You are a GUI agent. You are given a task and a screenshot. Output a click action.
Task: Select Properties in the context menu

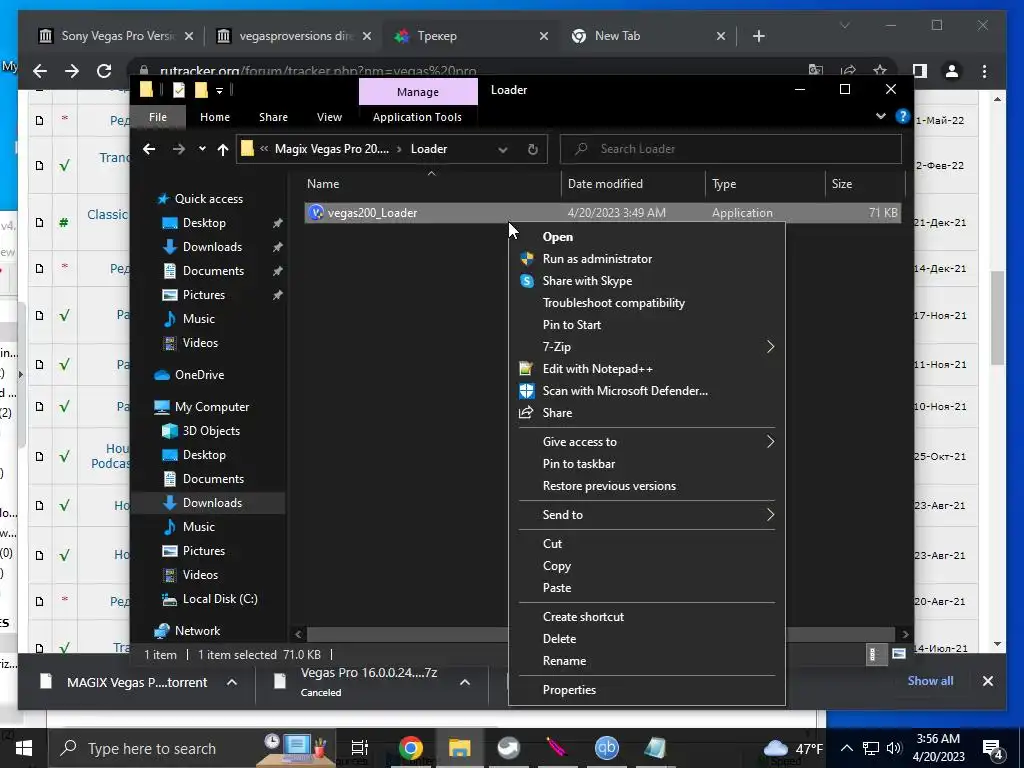pyautogui.click(x=569, y=690)
